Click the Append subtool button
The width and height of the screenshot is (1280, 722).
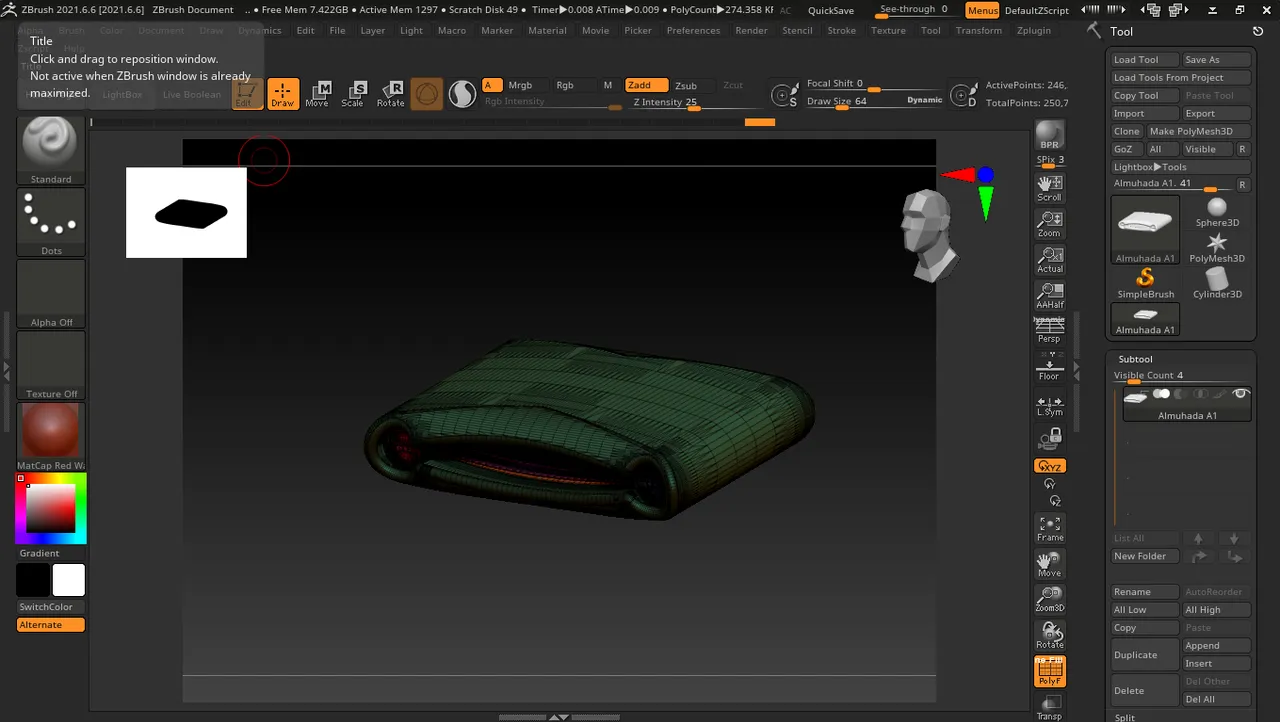[1217, 646]
